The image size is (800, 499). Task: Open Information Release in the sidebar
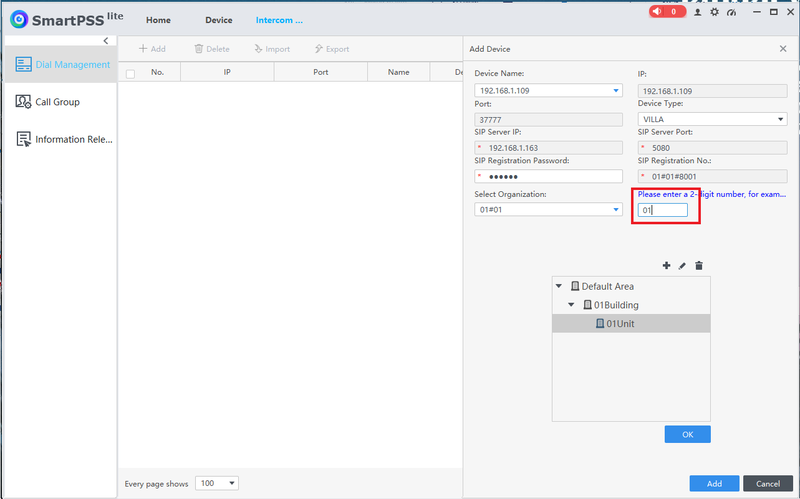tap(61, 139)
